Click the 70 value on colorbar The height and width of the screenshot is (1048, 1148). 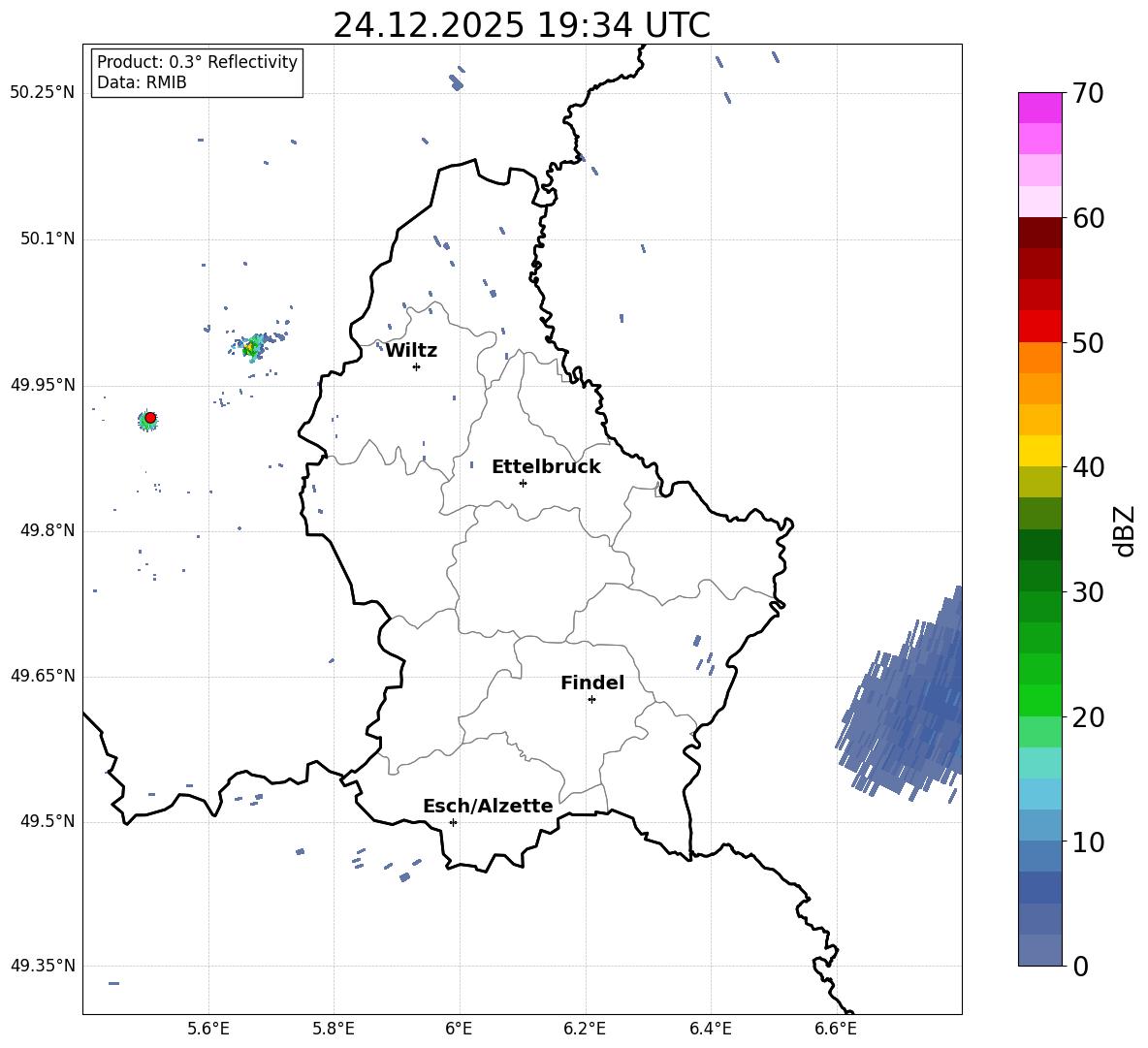1088,94
